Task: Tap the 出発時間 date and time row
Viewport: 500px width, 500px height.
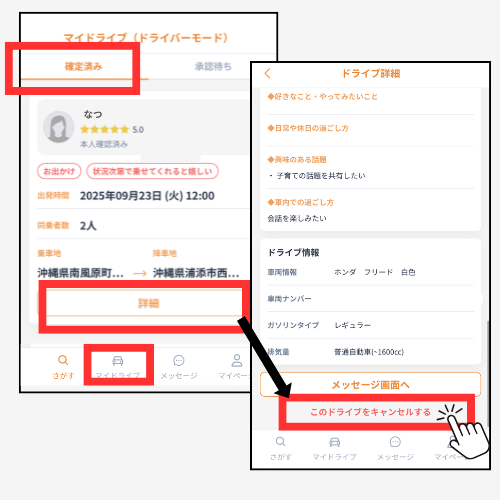Action: (143, 196)
